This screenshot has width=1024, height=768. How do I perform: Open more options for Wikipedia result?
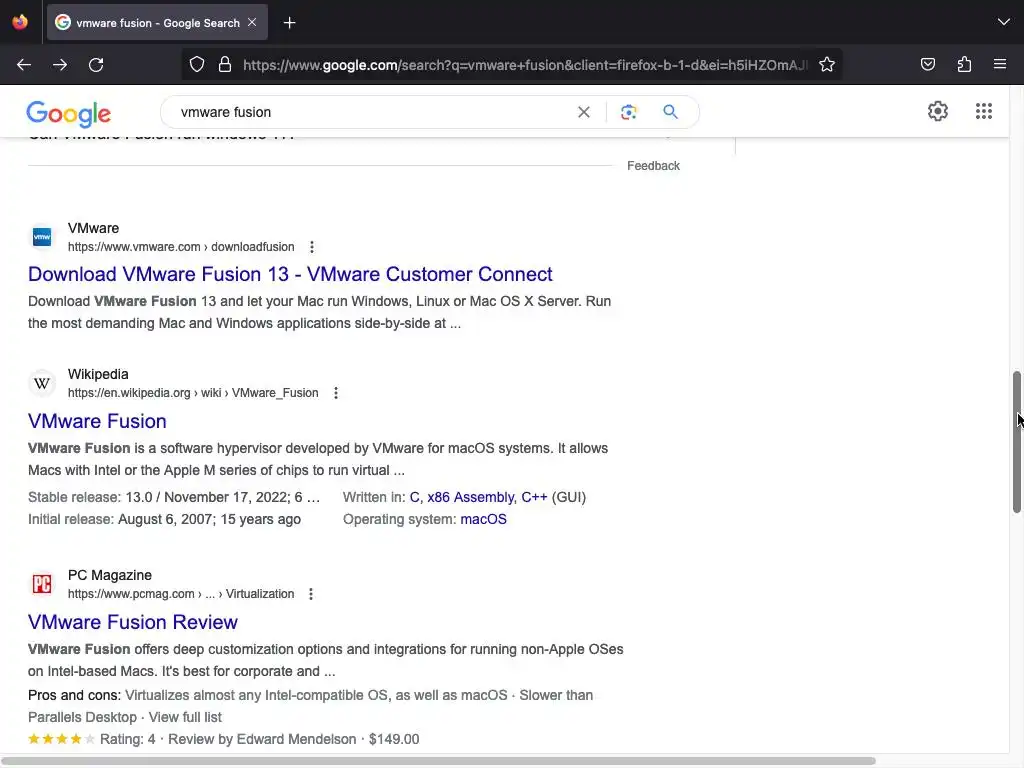click(x=336, y=393)
